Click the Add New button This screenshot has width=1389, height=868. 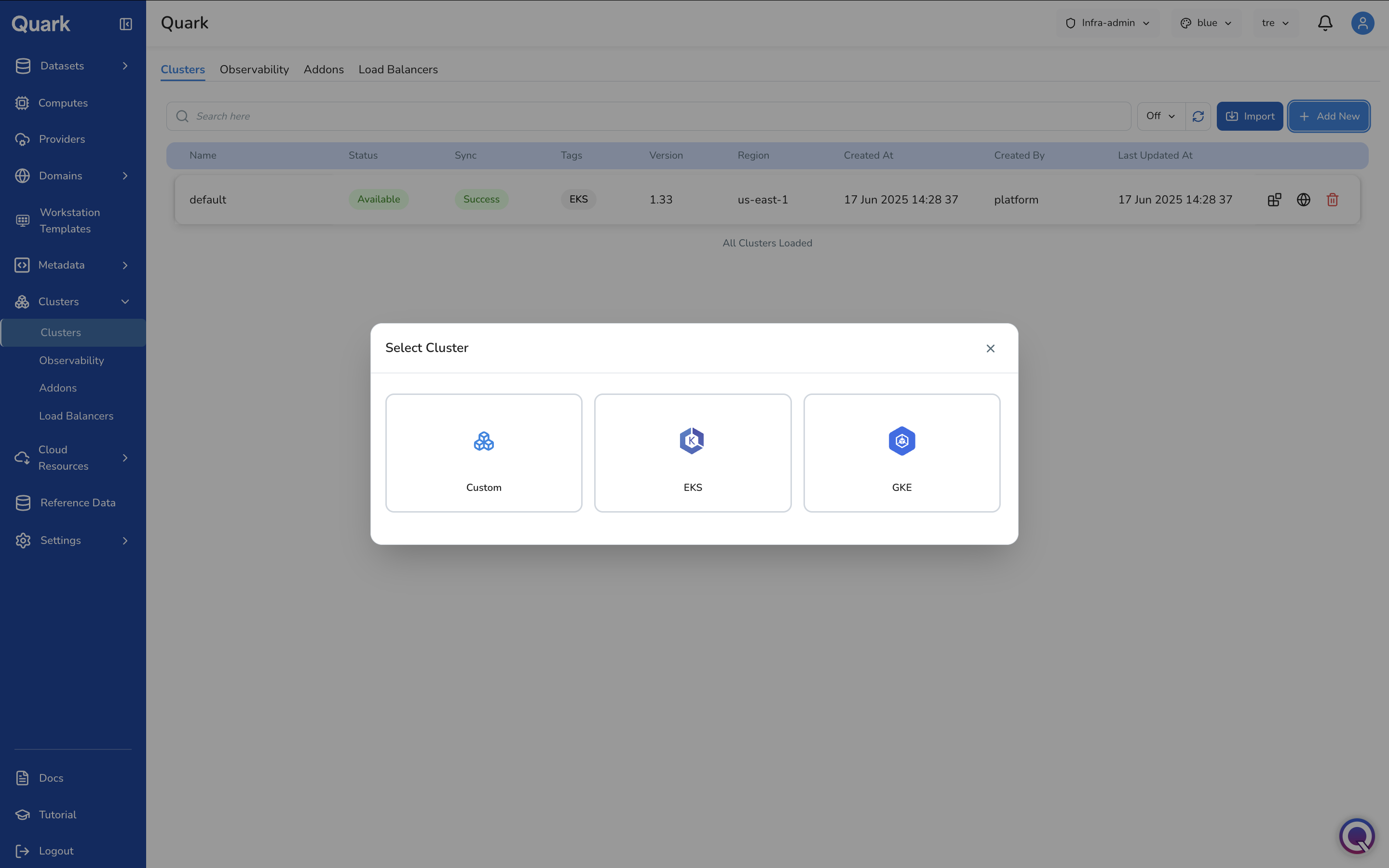point(1329,116)
